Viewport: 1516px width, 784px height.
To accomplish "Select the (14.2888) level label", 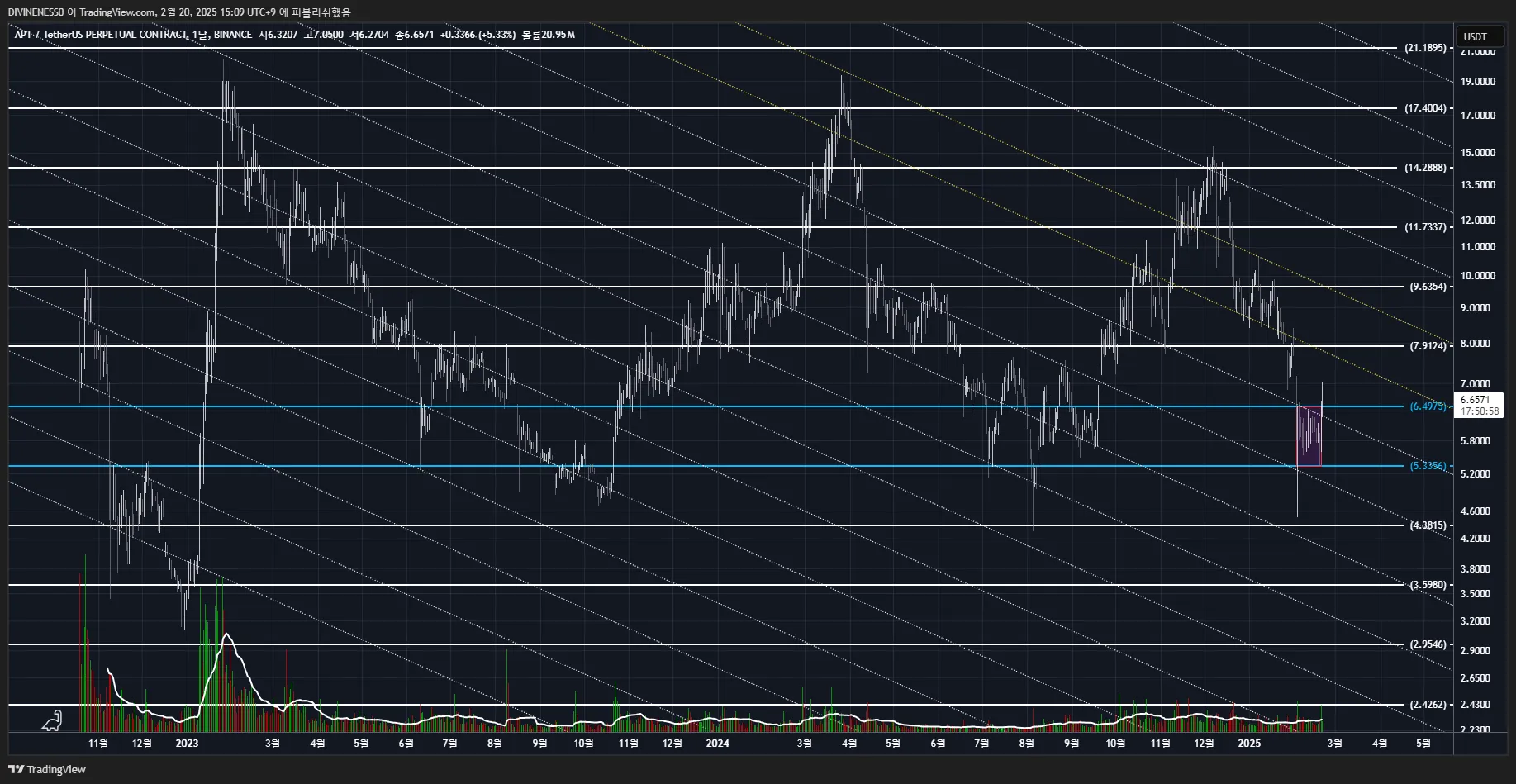I will [x=1426, y=168].
